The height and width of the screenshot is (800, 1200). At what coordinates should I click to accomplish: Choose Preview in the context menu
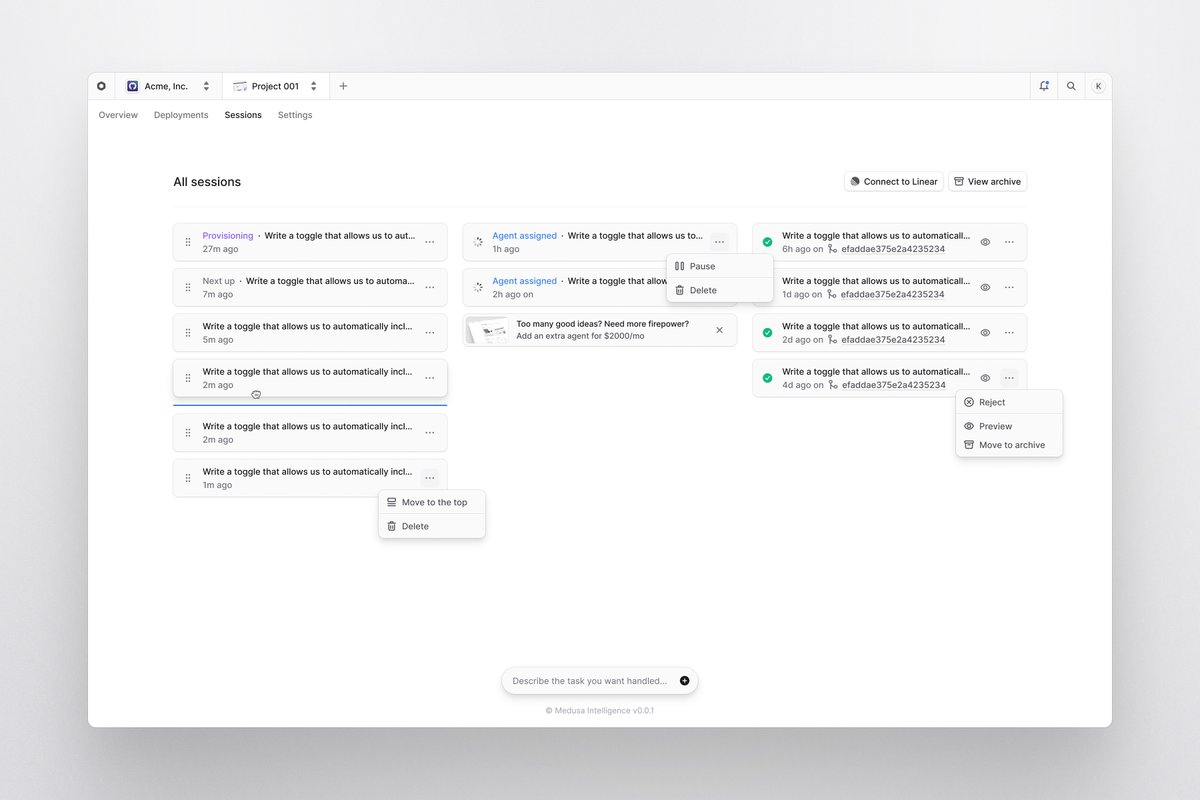coord(1009,426)
